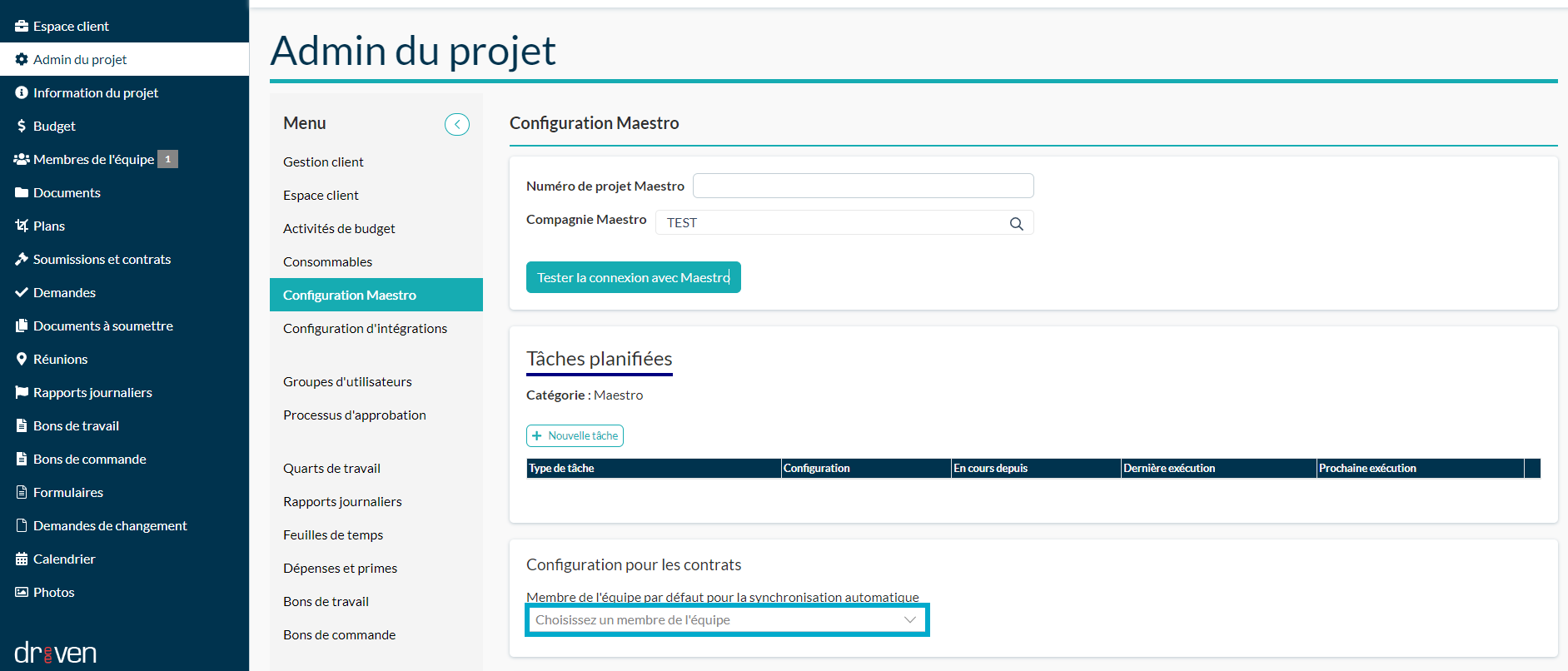Open Activités de budget

(376, 228)
